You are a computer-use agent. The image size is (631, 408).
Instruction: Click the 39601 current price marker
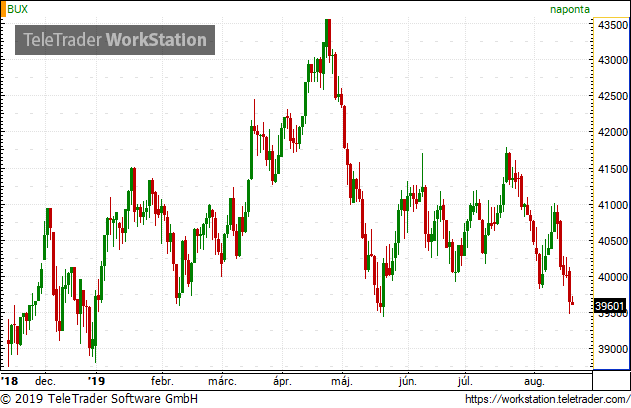(x=610, y=306)
